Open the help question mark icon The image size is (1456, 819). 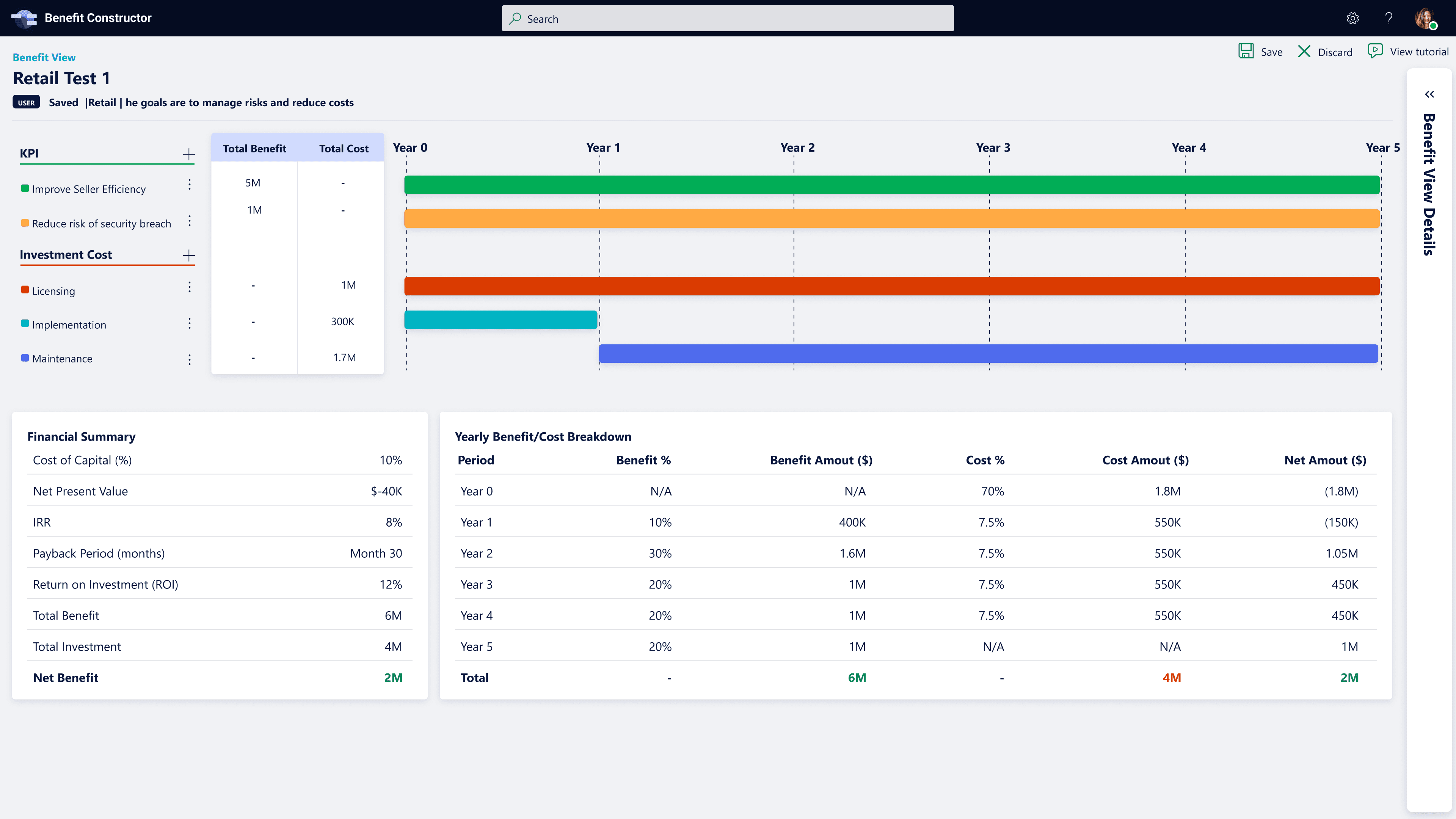click(x=1389, y=18)
